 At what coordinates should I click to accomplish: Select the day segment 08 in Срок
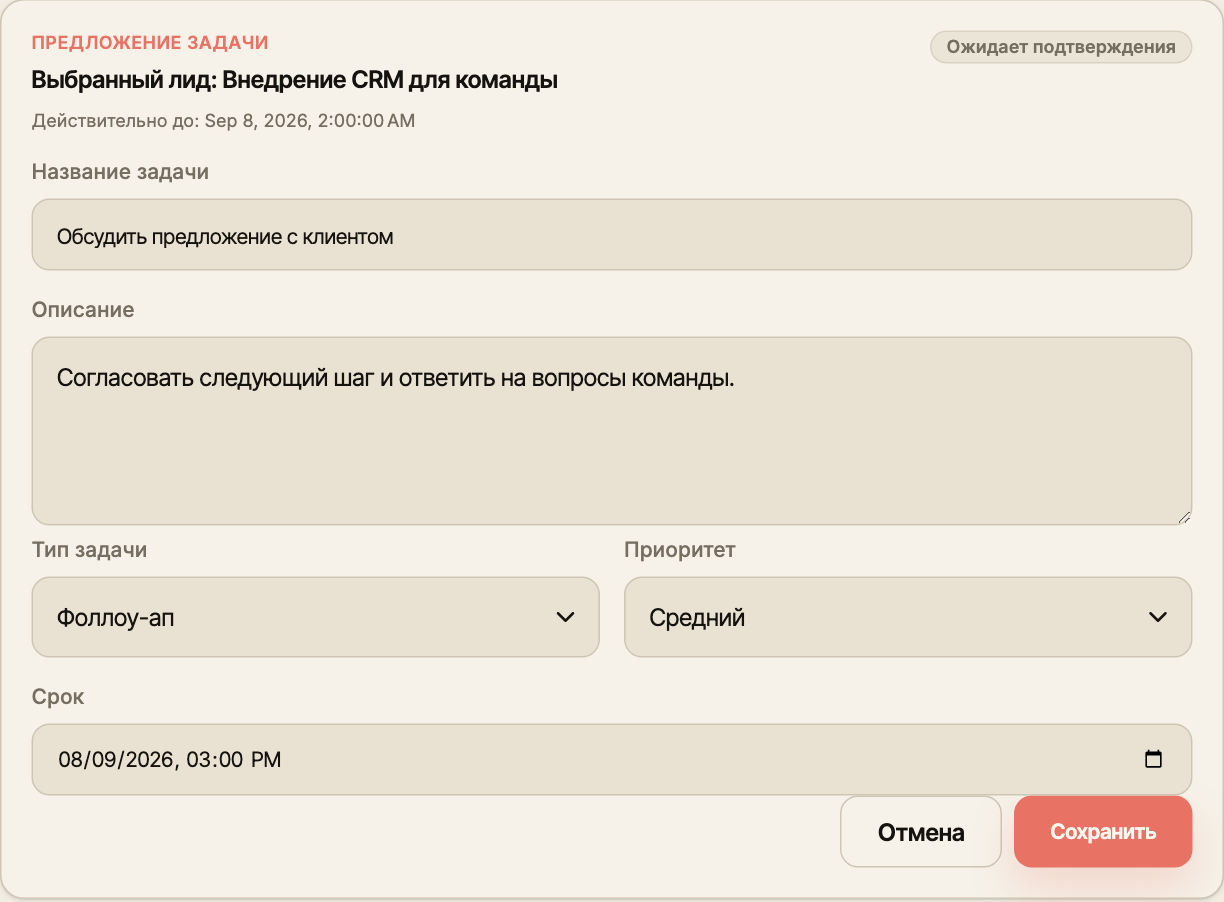[x=71, y=759]
